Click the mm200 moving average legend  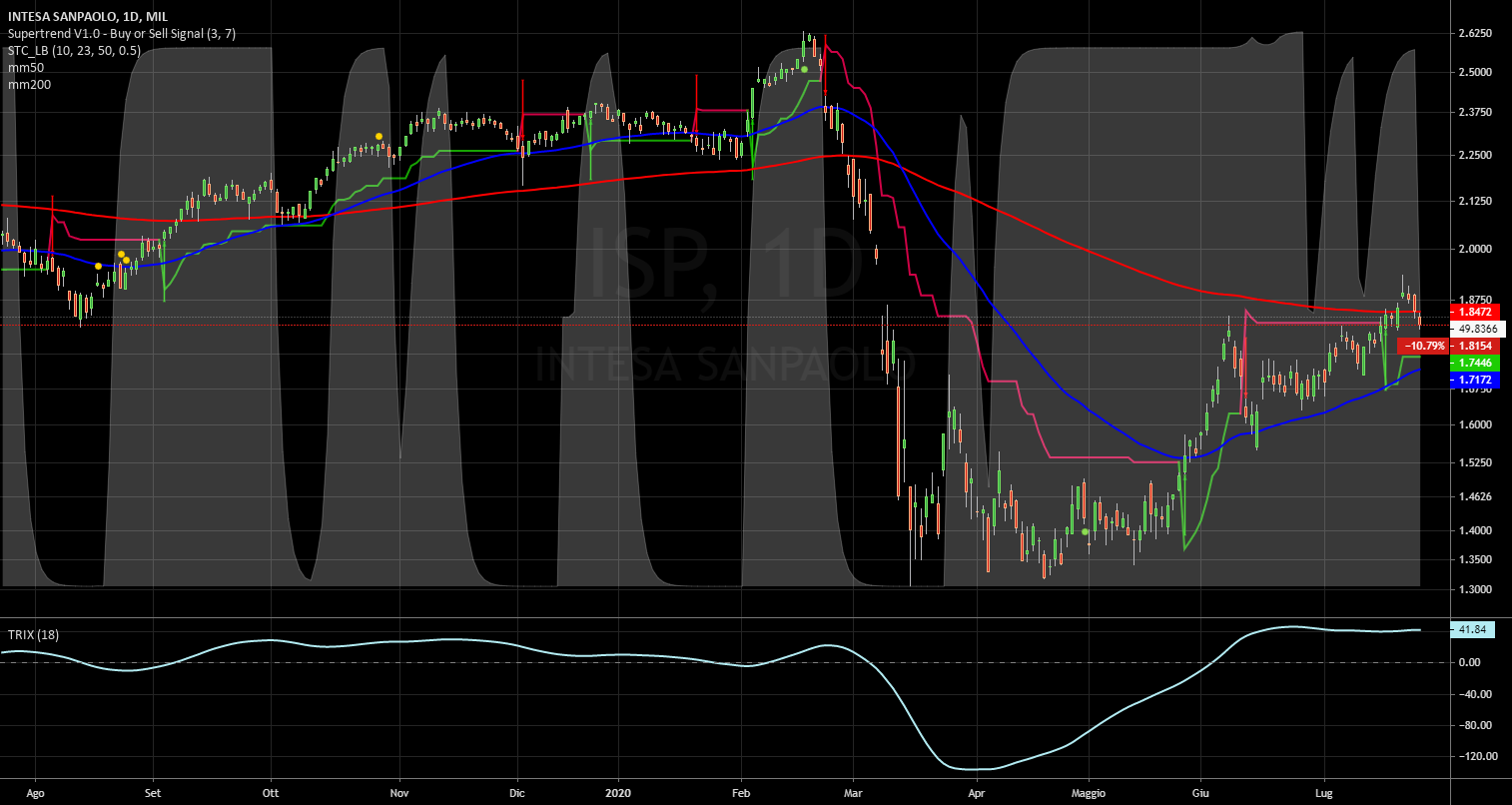[x=30, y=85]
